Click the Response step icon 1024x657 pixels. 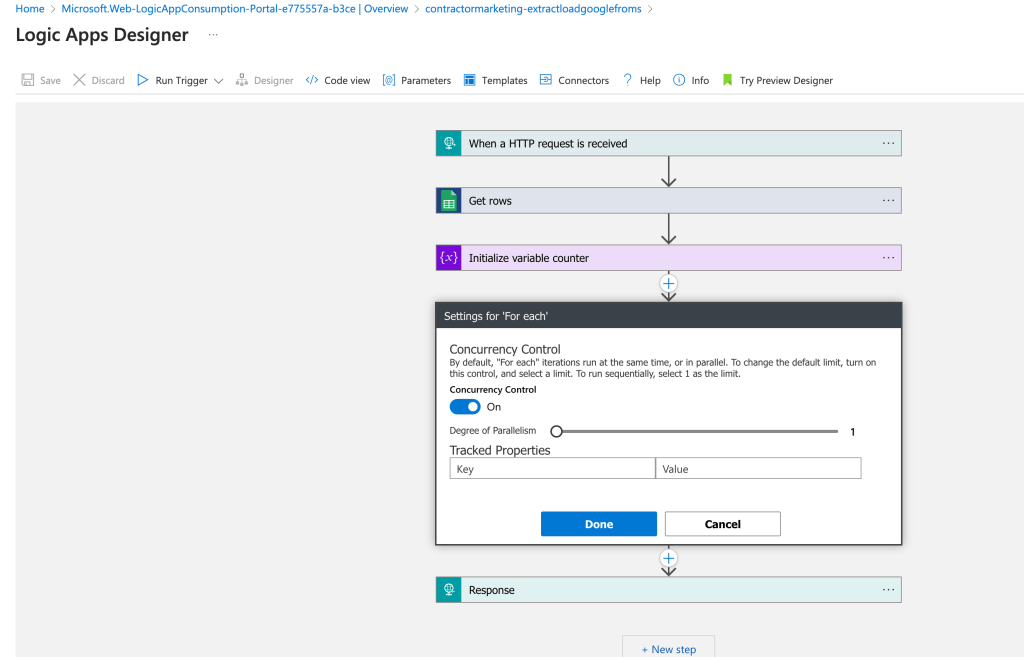[449, 590]
